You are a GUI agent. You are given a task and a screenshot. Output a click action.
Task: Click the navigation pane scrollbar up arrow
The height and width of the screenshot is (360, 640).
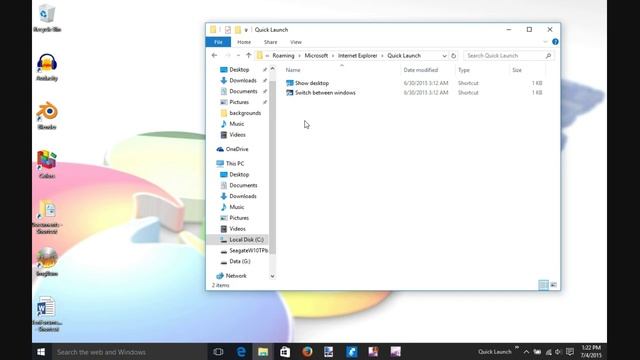[273, 69]
